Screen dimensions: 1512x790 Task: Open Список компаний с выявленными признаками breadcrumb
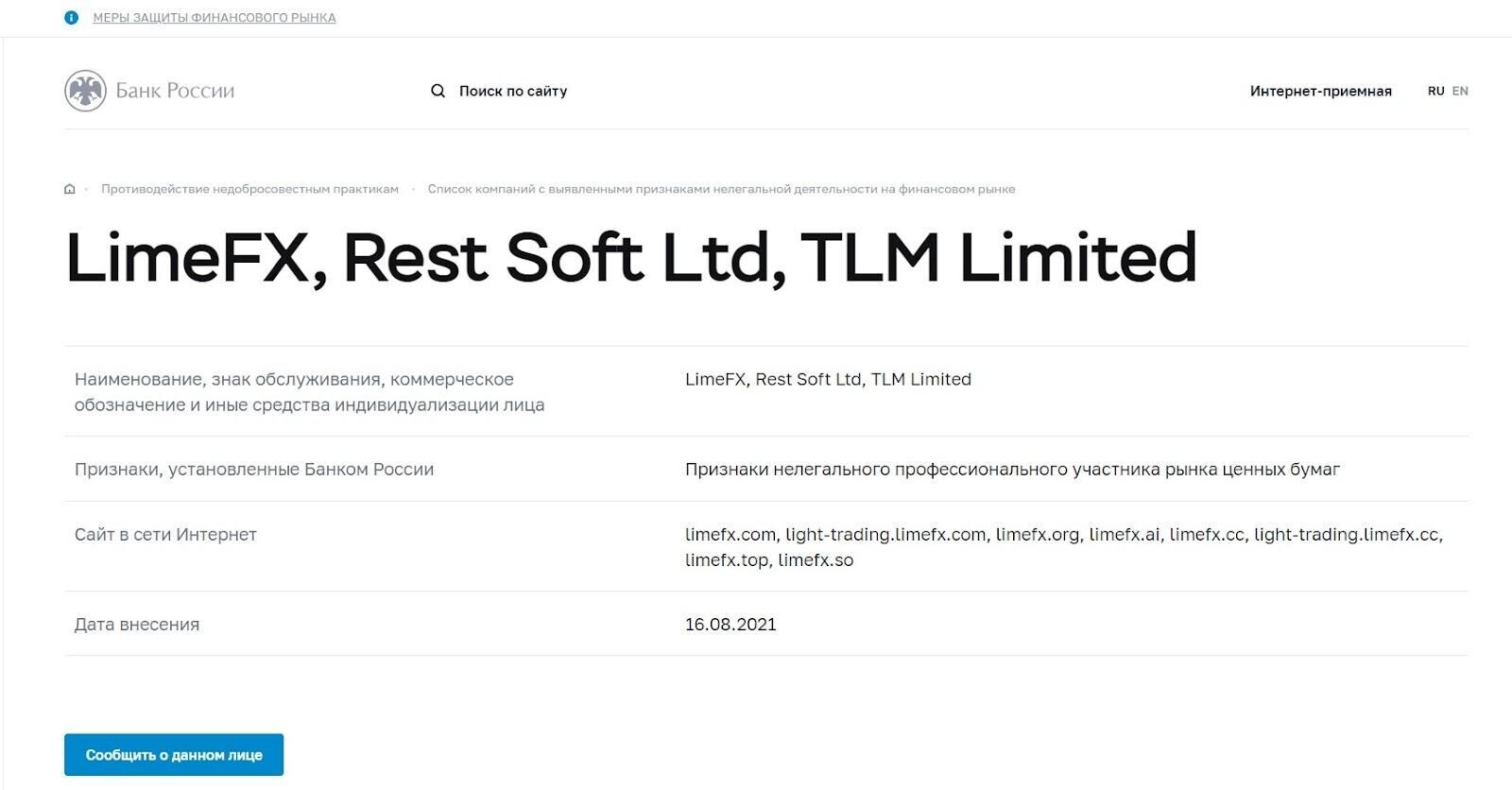721,189
